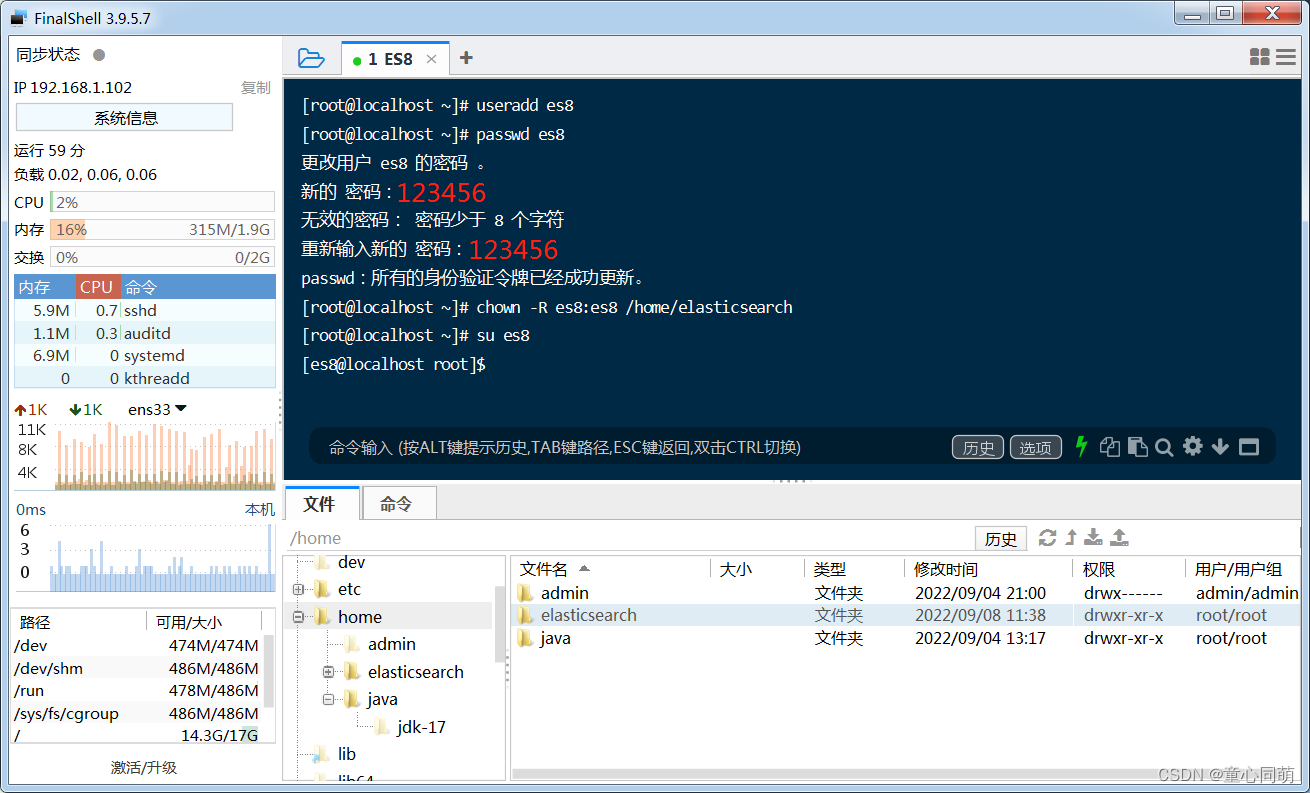The image size is (1310, 793).
Task: Click the jdk-17 folder icon in tree
Action: (x=382, y=727)
